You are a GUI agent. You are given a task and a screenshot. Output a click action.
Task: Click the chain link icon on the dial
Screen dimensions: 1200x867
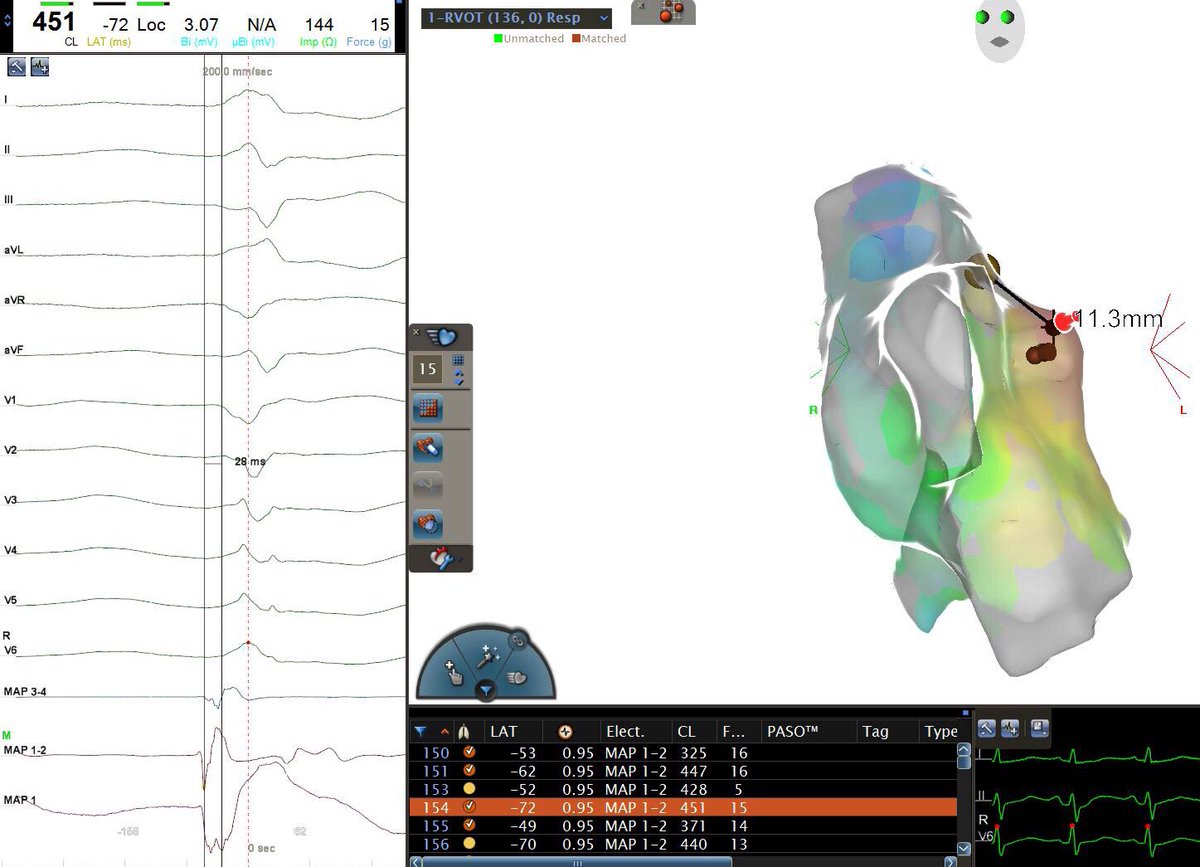(518, 640)
